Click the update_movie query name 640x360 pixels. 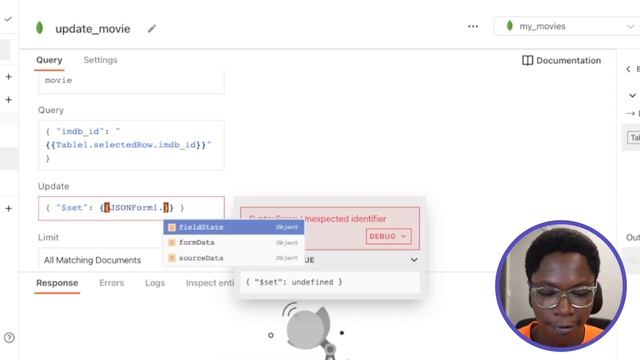point(93,29)
